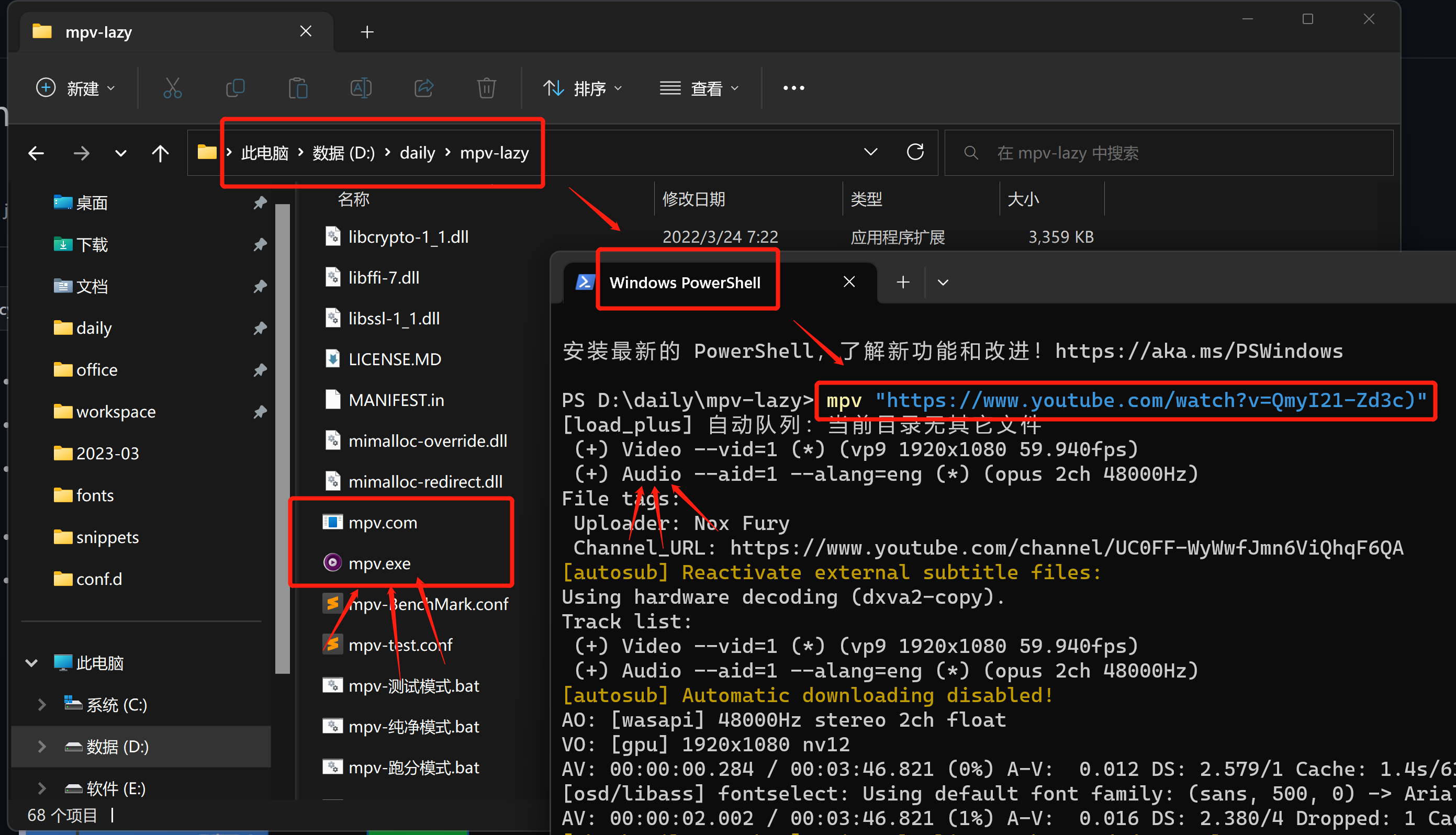Image resolution: width=1456 pixels, height=835 pixels.
Task: Select the Rename icon in the toolbar
Action: (360, 88)
